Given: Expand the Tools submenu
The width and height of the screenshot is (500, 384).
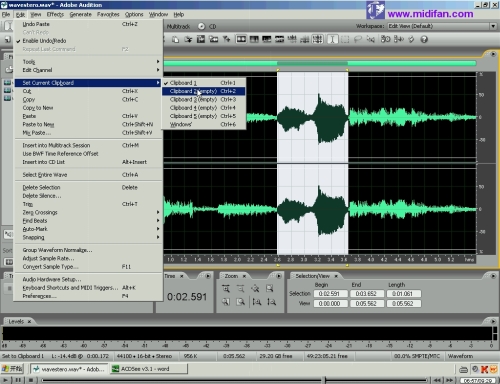Looking at the screenshot, I should [88, 62].
